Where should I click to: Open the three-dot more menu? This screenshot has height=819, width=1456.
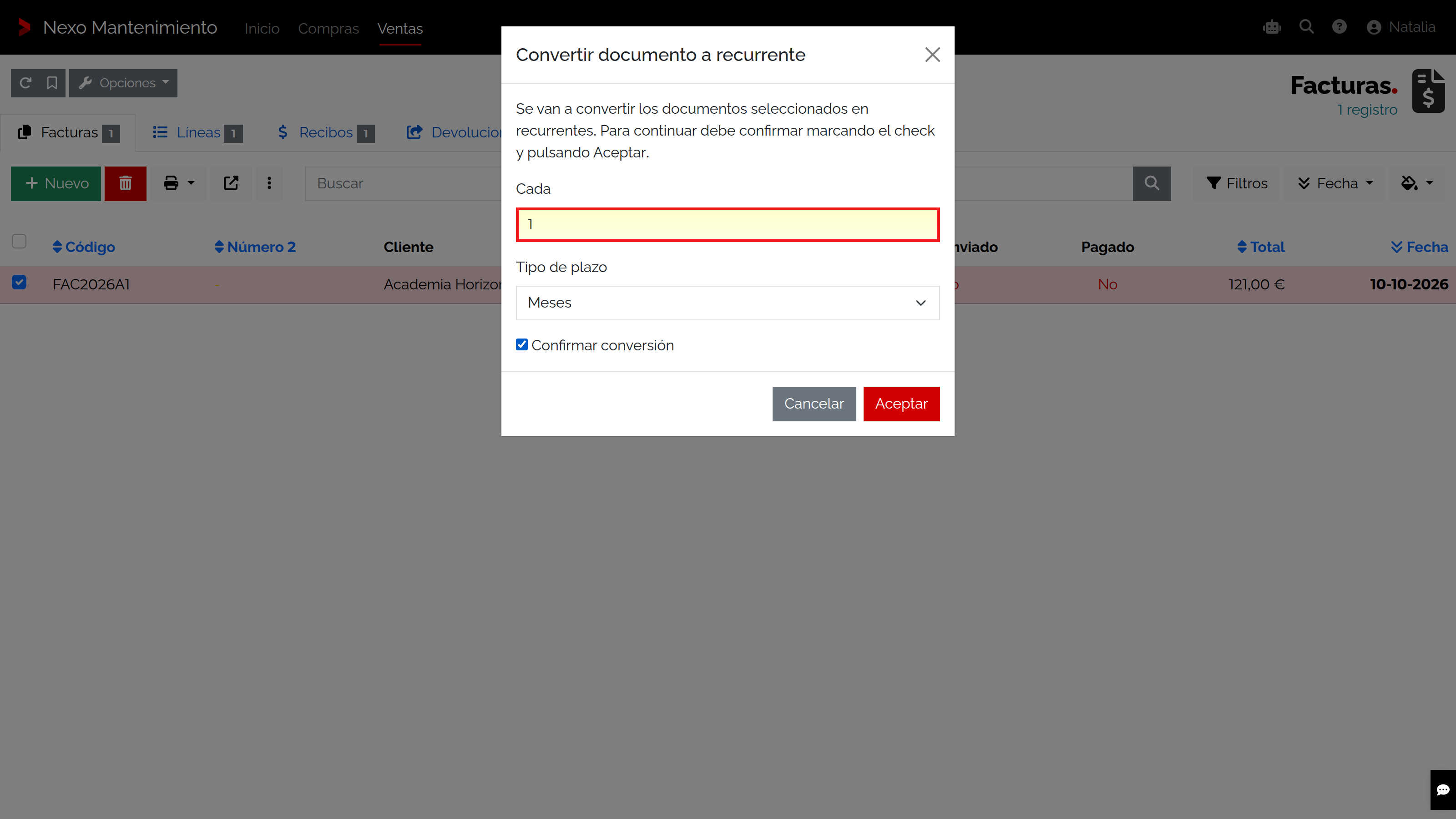tap(269, 183)
